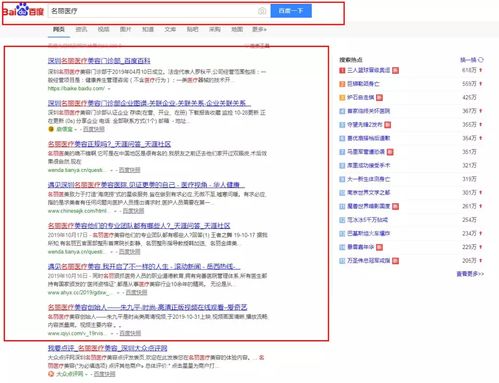
Task: Click the 321万 count in hot searches
Action: coord(469,166)
